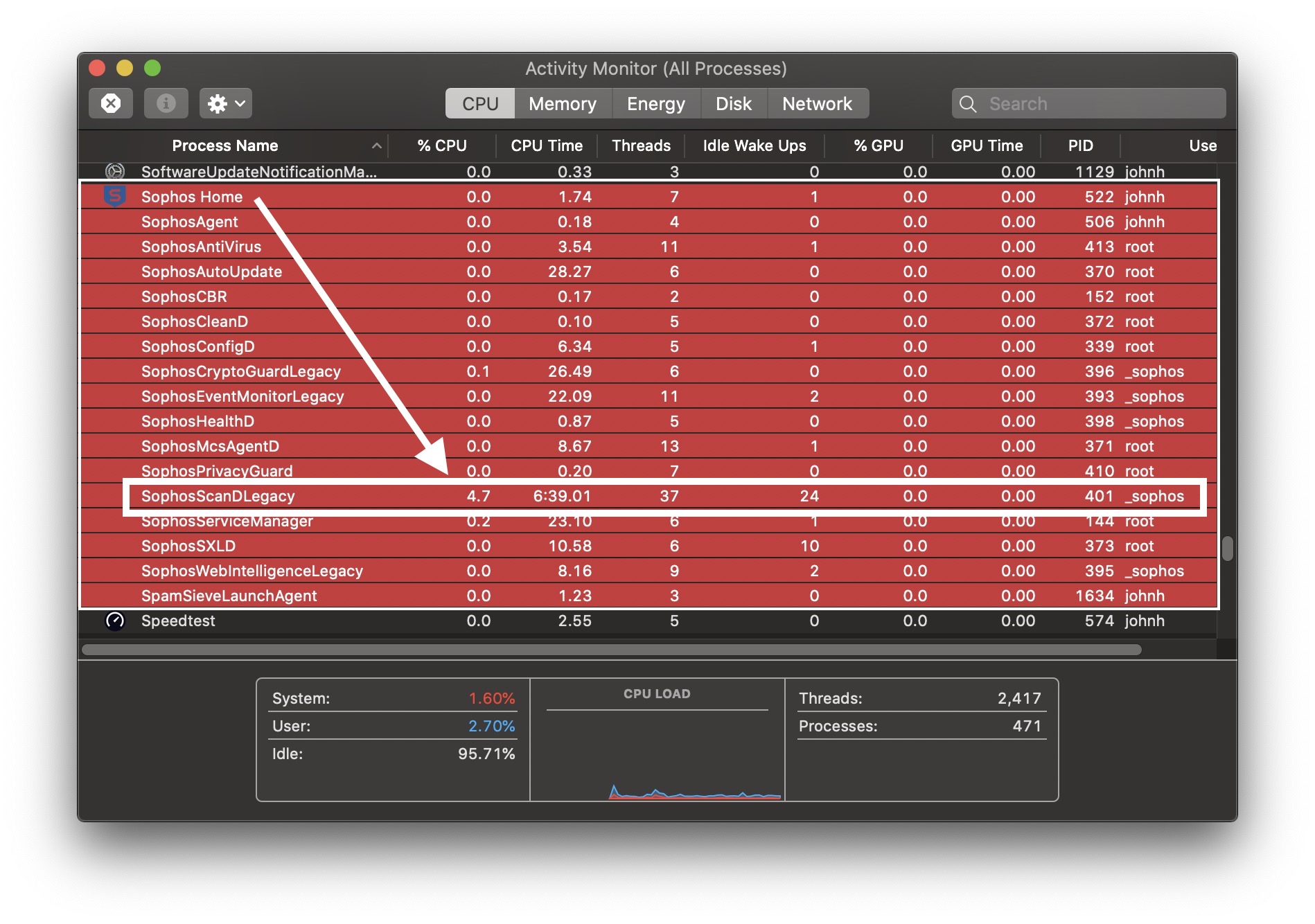Viewport: 1315px width, 924px height.
Task: Sort processes by CPU Time column
Action: click(546, 145)
